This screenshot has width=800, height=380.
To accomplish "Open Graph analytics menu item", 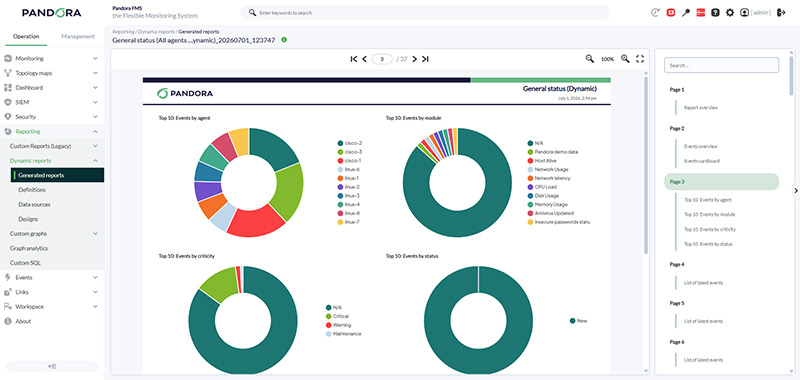I will point(29,248).
